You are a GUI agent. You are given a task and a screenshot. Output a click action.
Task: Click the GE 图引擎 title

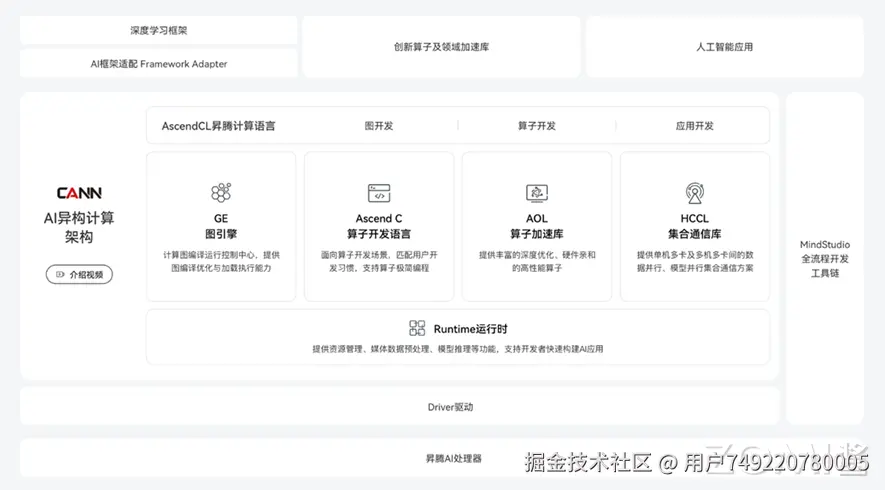tap(221, 226)
